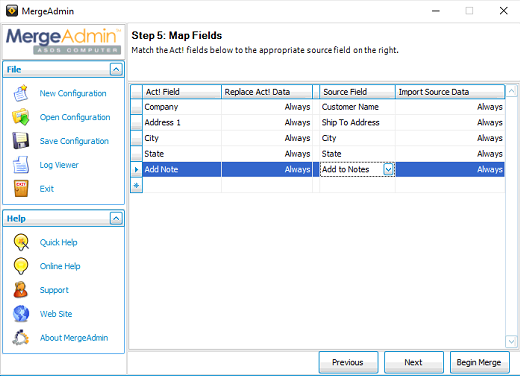Open the Online Help link
The height and width of the screenshot is (376, 520).
[60, 266]
